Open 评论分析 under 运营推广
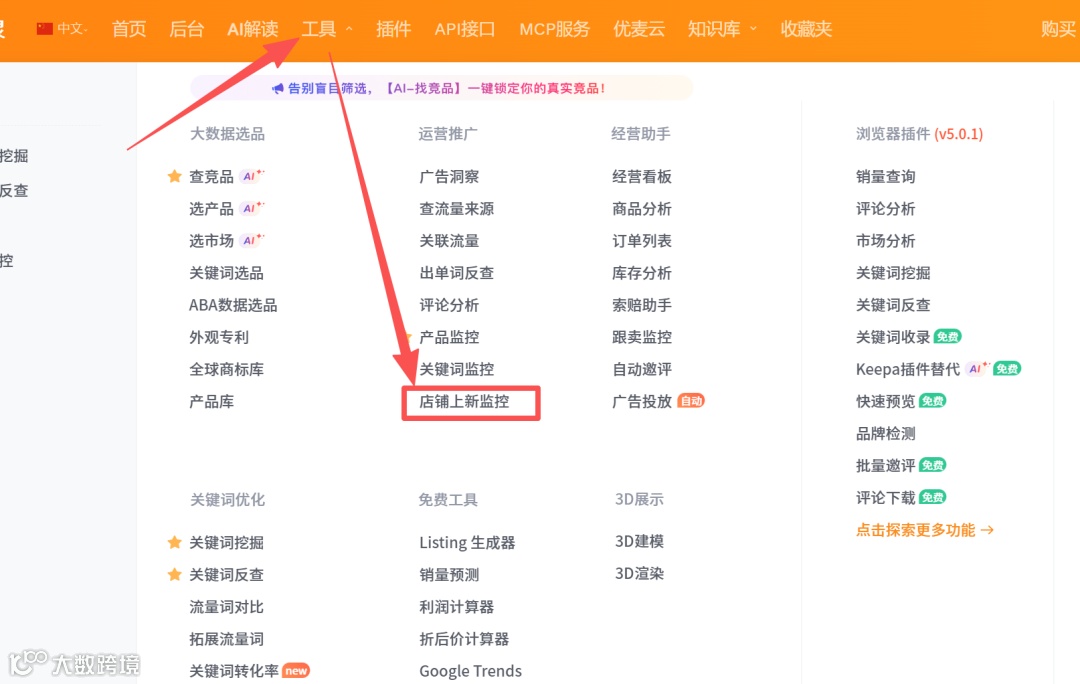Image resolution: width=1080 pixels, height=684 pixels. click(449, 305)
